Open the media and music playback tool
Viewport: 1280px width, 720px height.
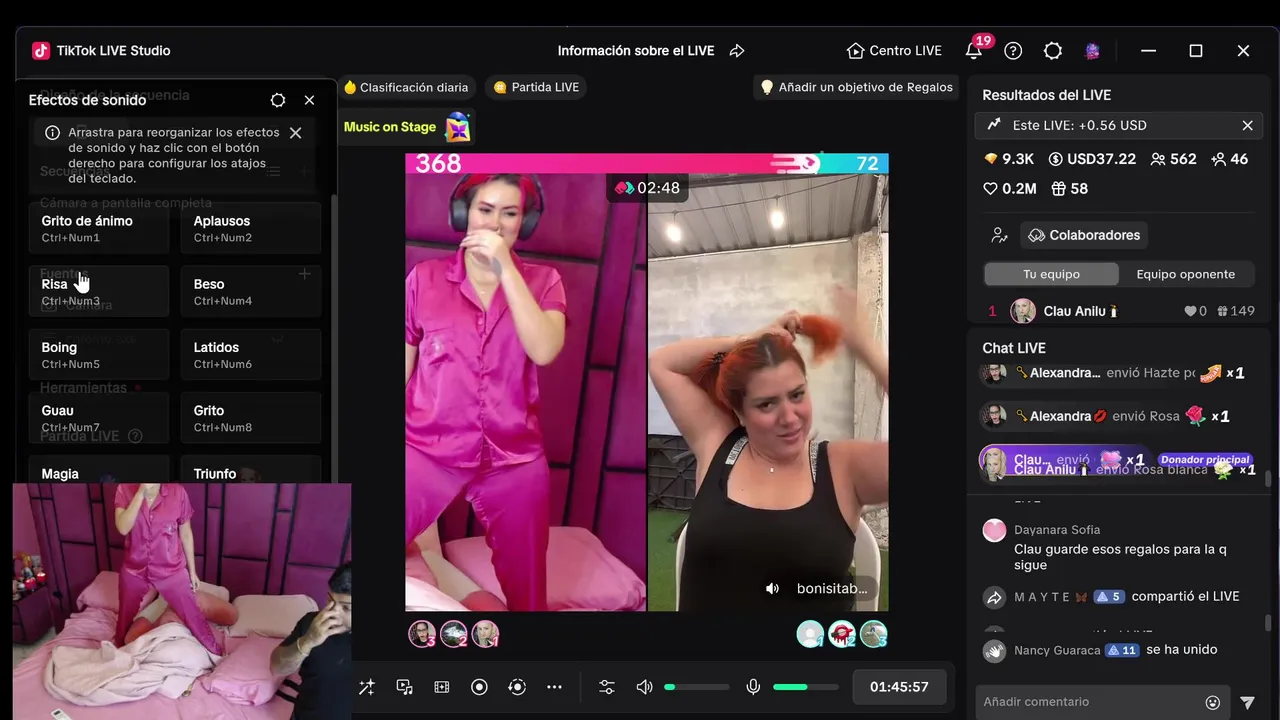pos(404,687)
